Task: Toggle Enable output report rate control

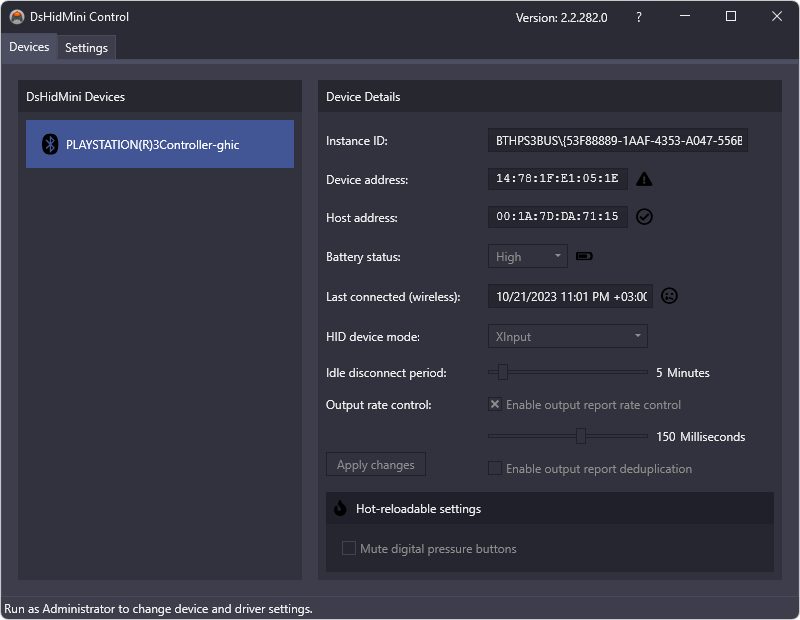Action: coord(585,405)
